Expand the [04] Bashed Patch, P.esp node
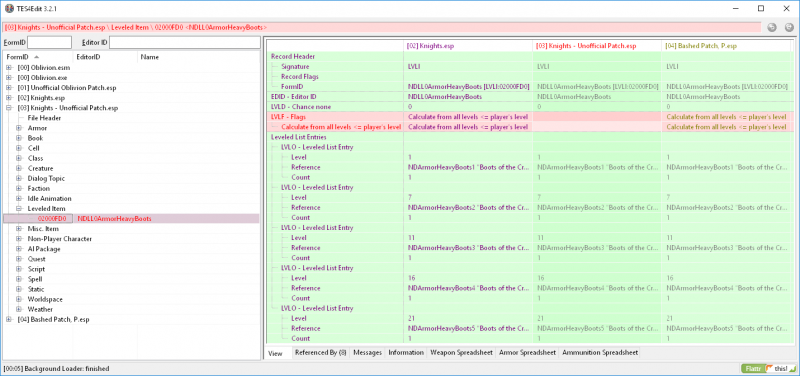 tap(9, 319)
